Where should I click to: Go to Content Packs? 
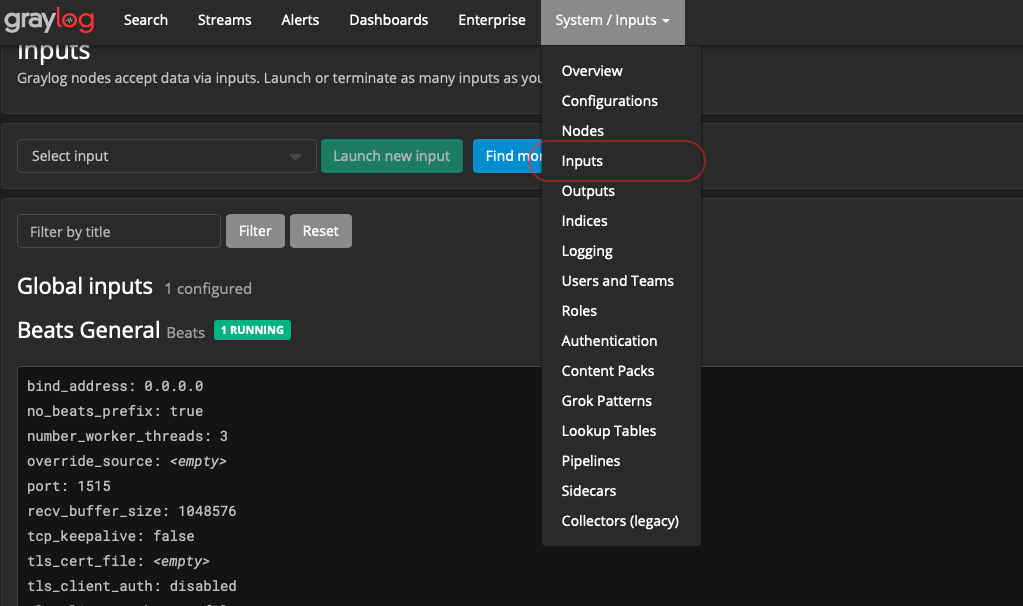607,371
